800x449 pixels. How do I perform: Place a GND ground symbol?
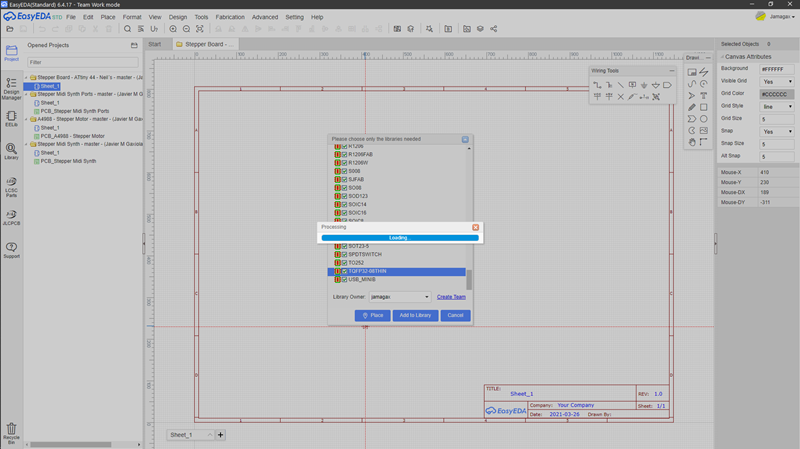pos(644,85)
